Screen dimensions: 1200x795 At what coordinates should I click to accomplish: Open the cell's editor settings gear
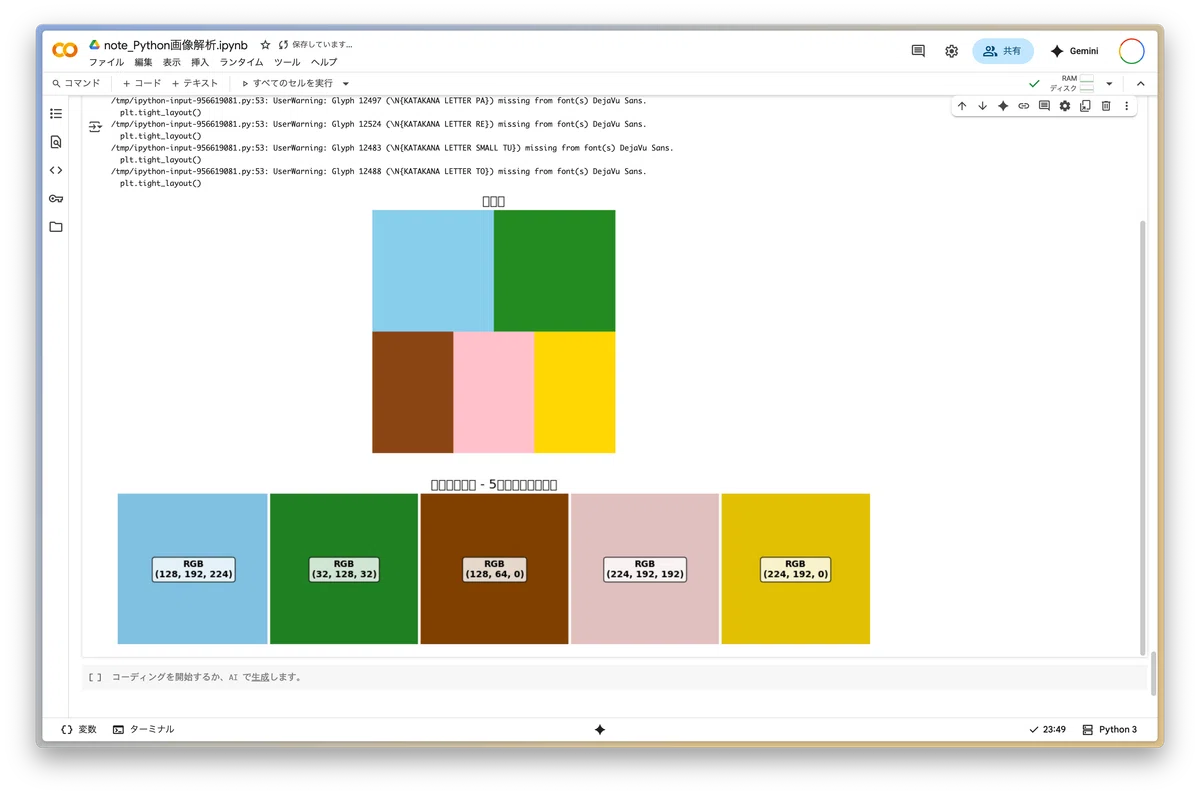[1065, 106]
